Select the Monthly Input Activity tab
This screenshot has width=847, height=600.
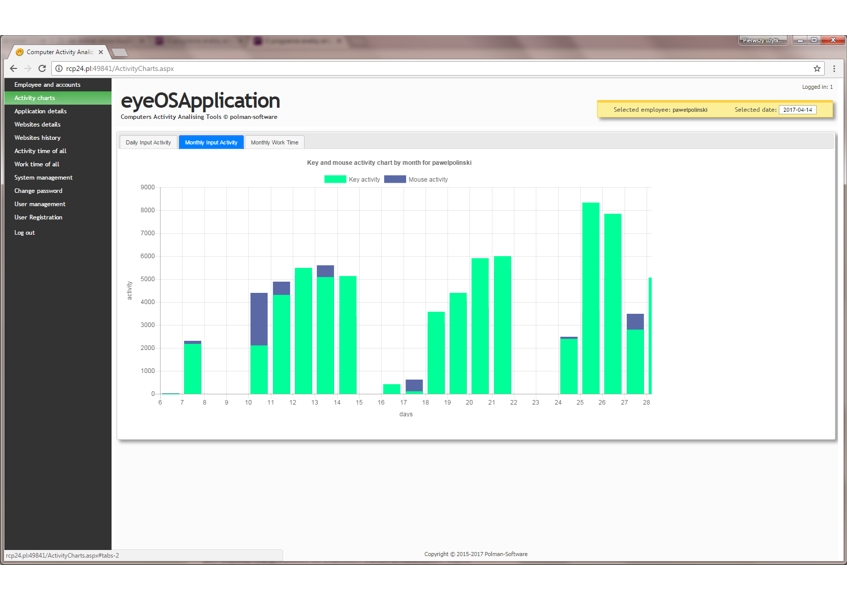211,142
